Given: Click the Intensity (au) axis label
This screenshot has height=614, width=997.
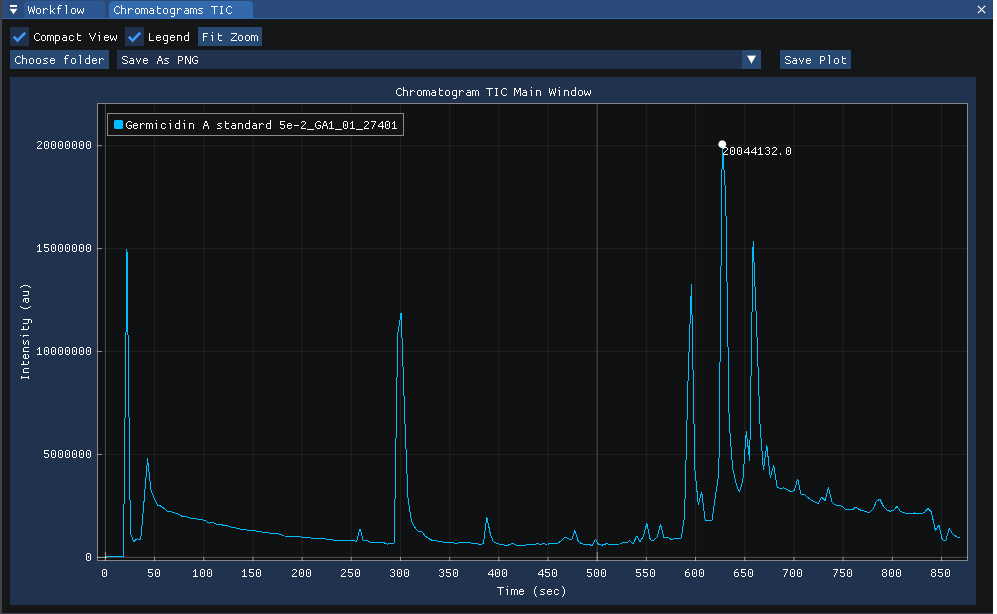Looking at the screenshot, I should (x=25, y=332).
